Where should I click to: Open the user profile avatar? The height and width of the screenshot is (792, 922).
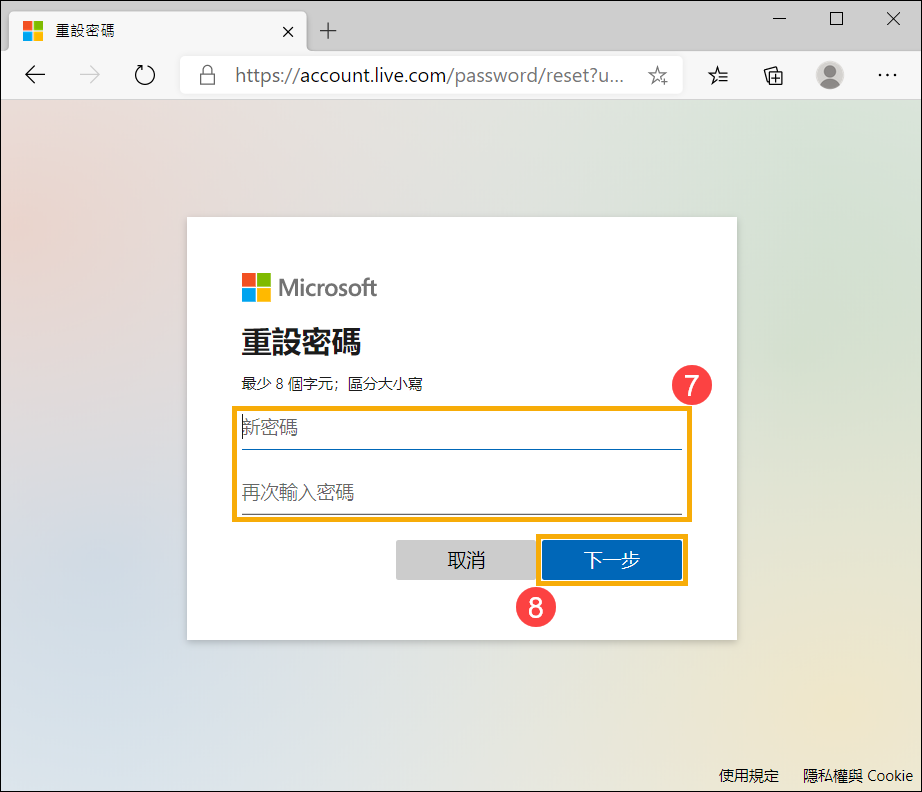coord(830,75)
